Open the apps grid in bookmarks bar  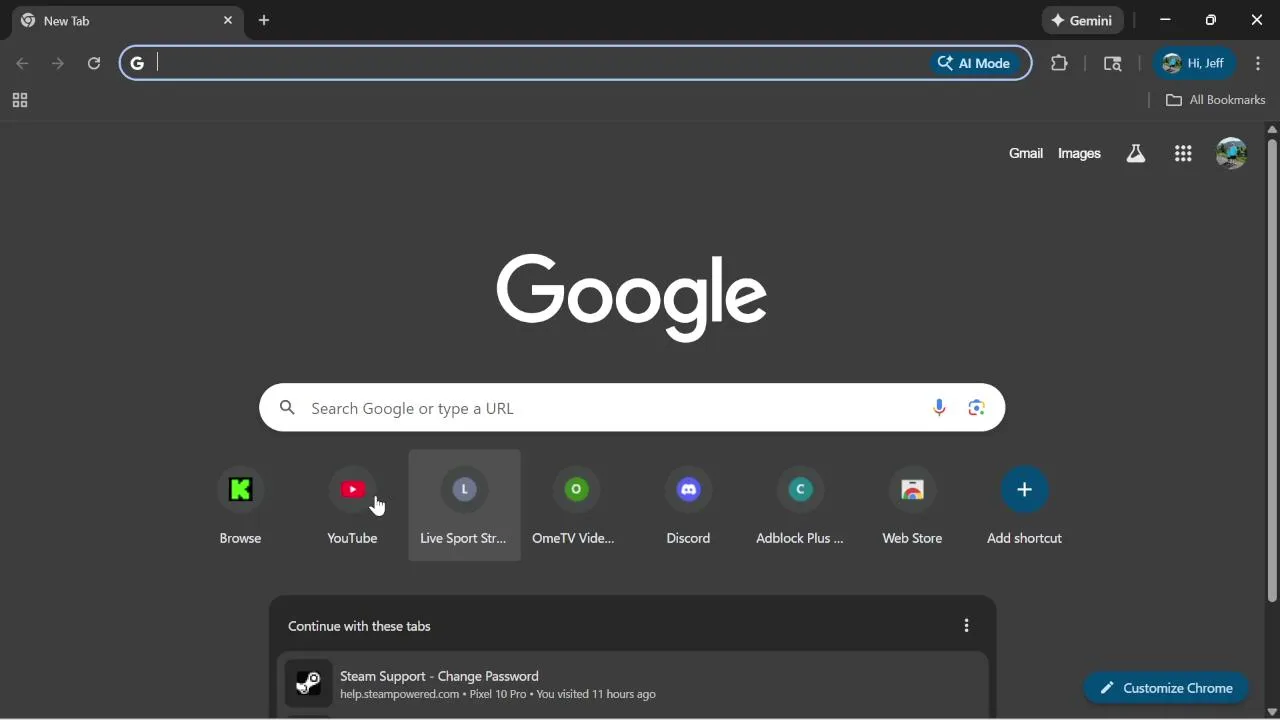(x=20, y=100)
